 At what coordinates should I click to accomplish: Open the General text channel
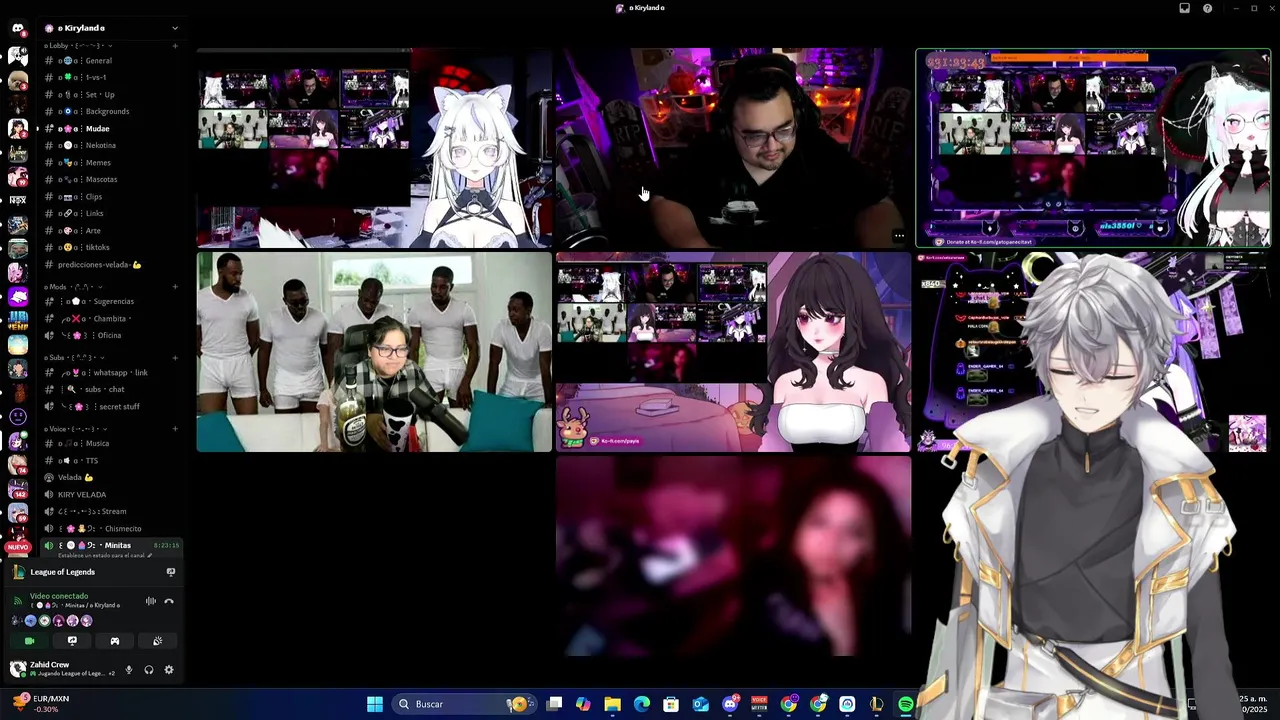tap(110, 61)
